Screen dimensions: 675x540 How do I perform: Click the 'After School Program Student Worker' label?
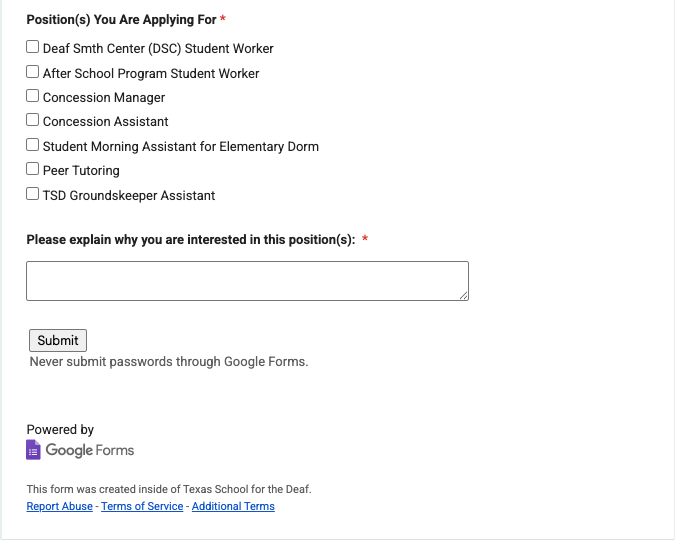[x=151, y=74]
